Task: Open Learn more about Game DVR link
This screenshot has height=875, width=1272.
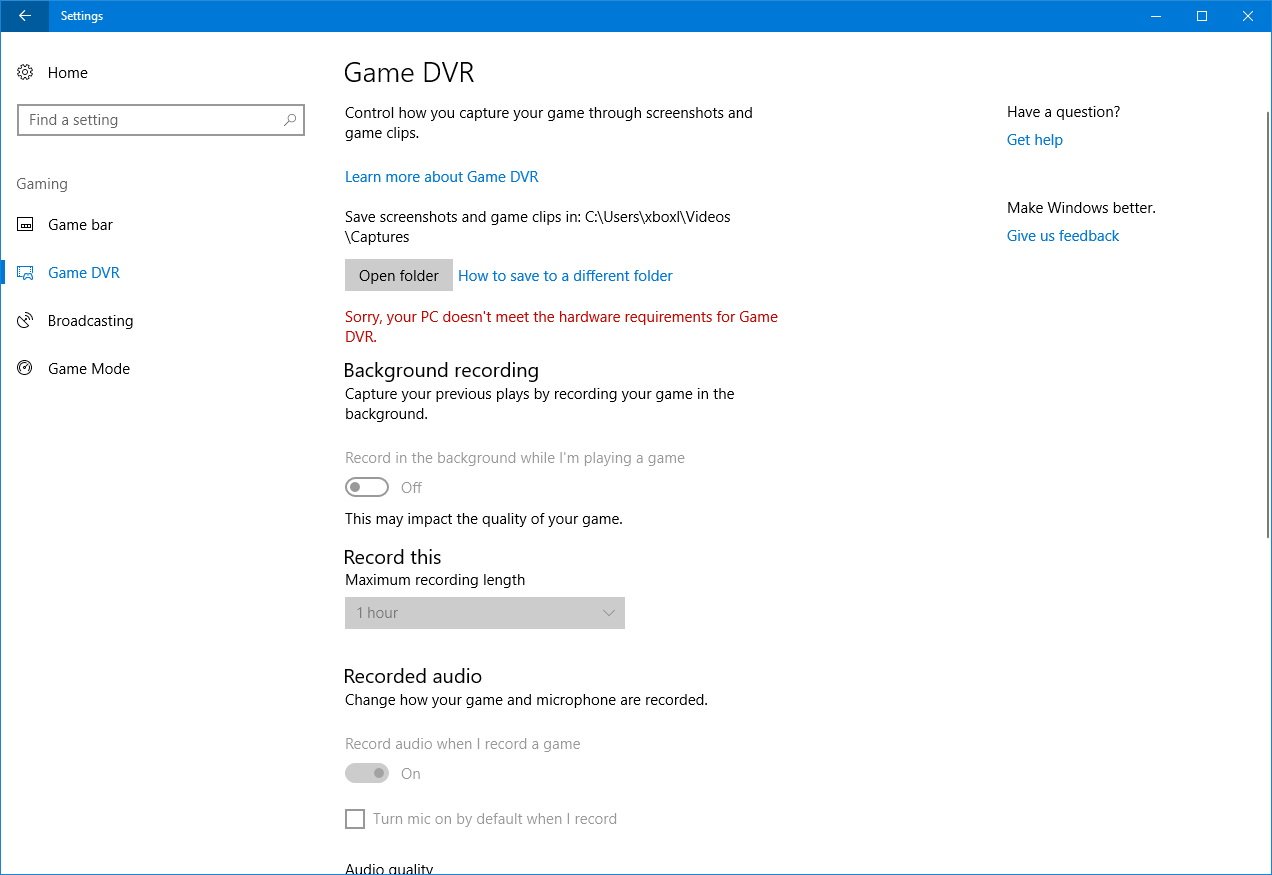Action: (x=441, y=177)
